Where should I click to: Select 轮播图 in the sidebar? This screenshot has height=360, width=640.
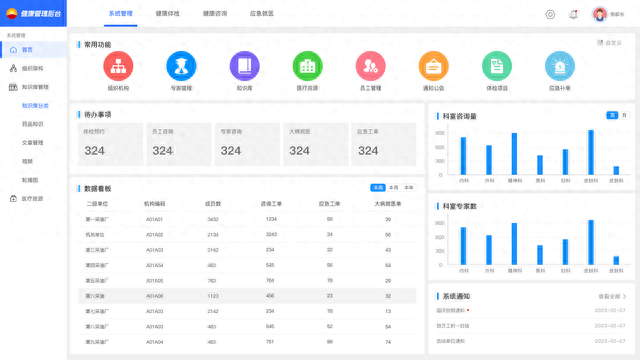(x=30, y=180)
